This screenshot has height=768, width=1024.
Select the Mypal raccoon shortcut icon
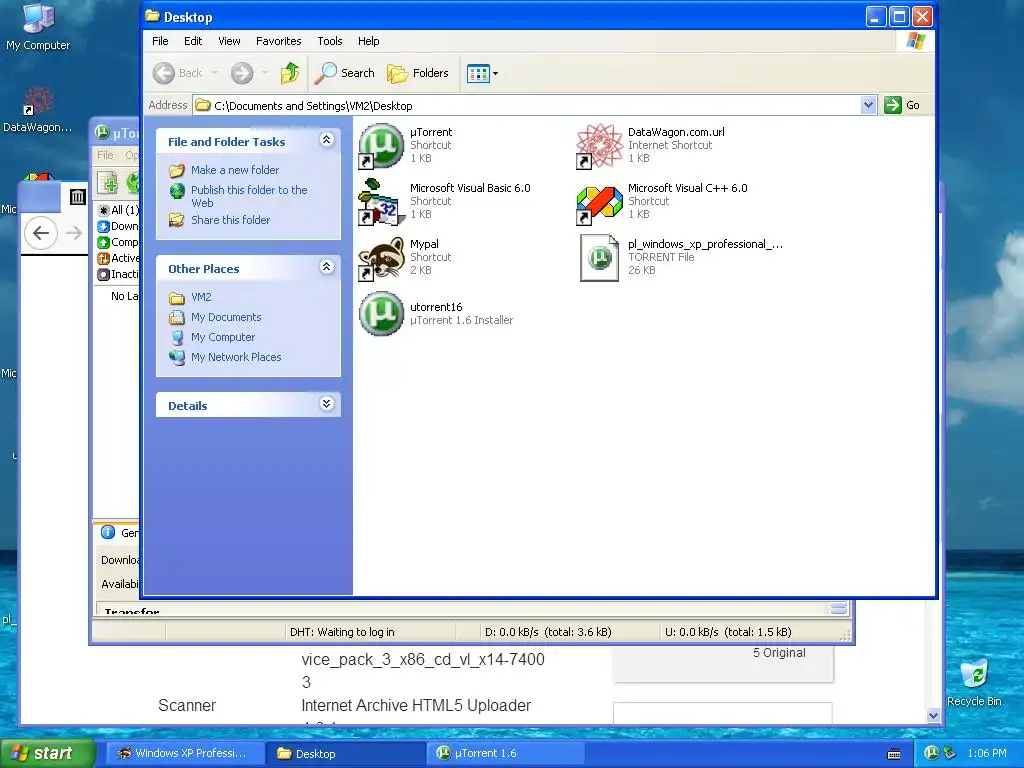point(381,259)
